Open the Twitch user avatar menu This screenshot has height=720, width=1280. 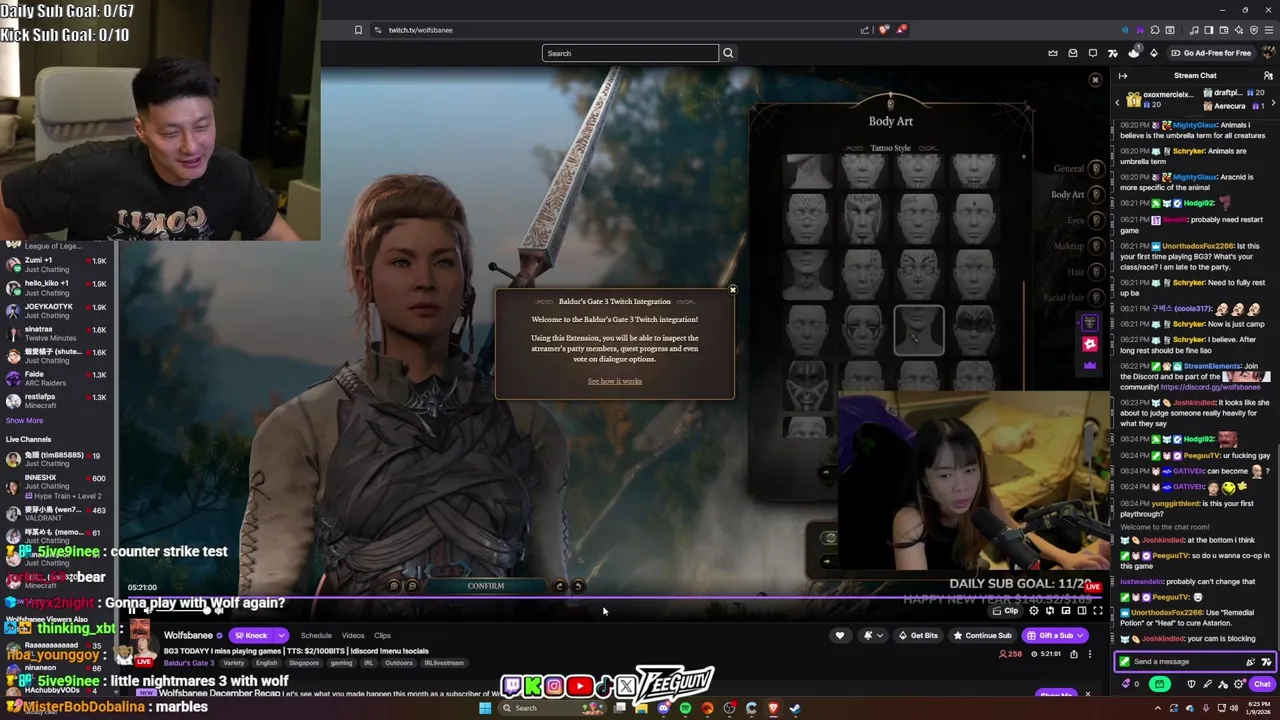click(1269, 53)
